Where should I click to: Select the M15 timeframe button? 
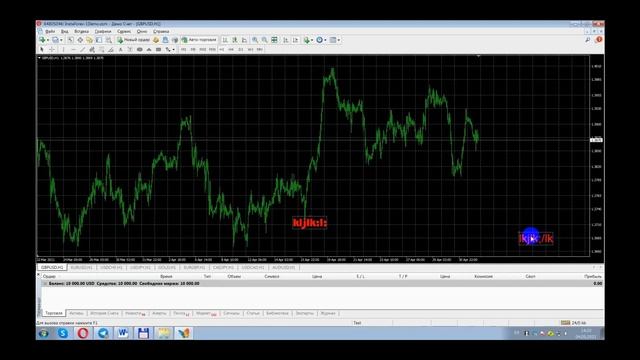tap(202, 49)
